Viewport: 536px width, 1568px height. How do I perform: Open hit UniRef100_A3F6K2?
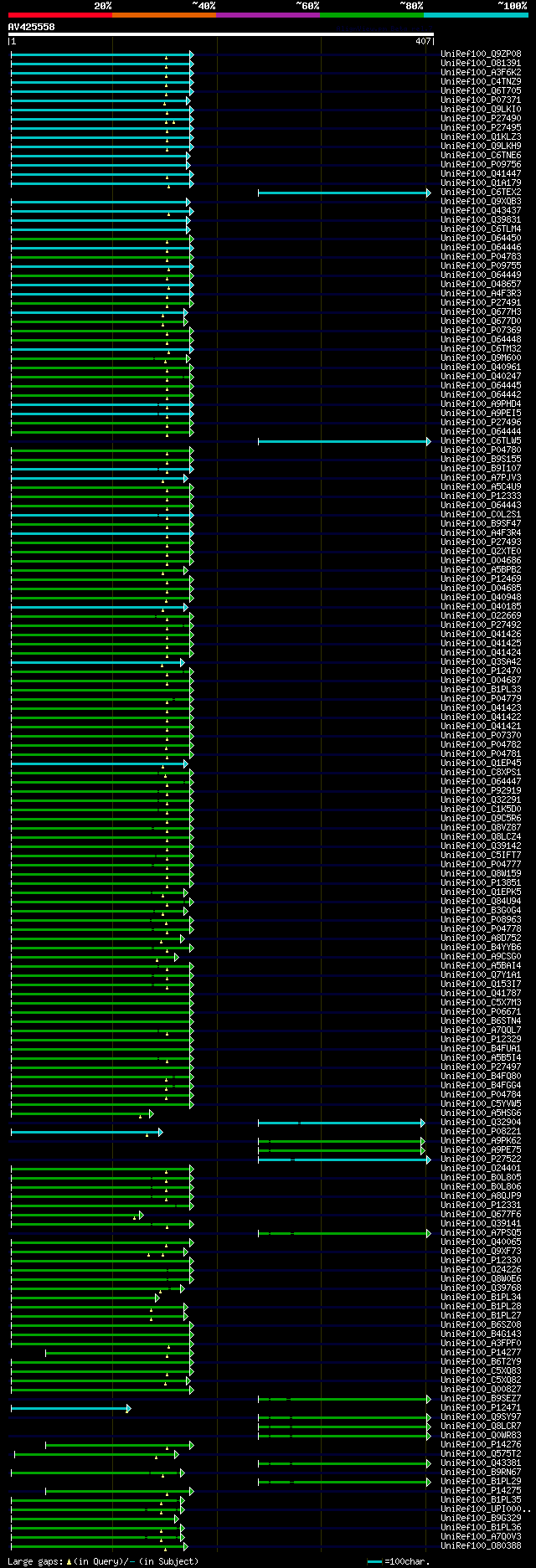tap(481, 73)
